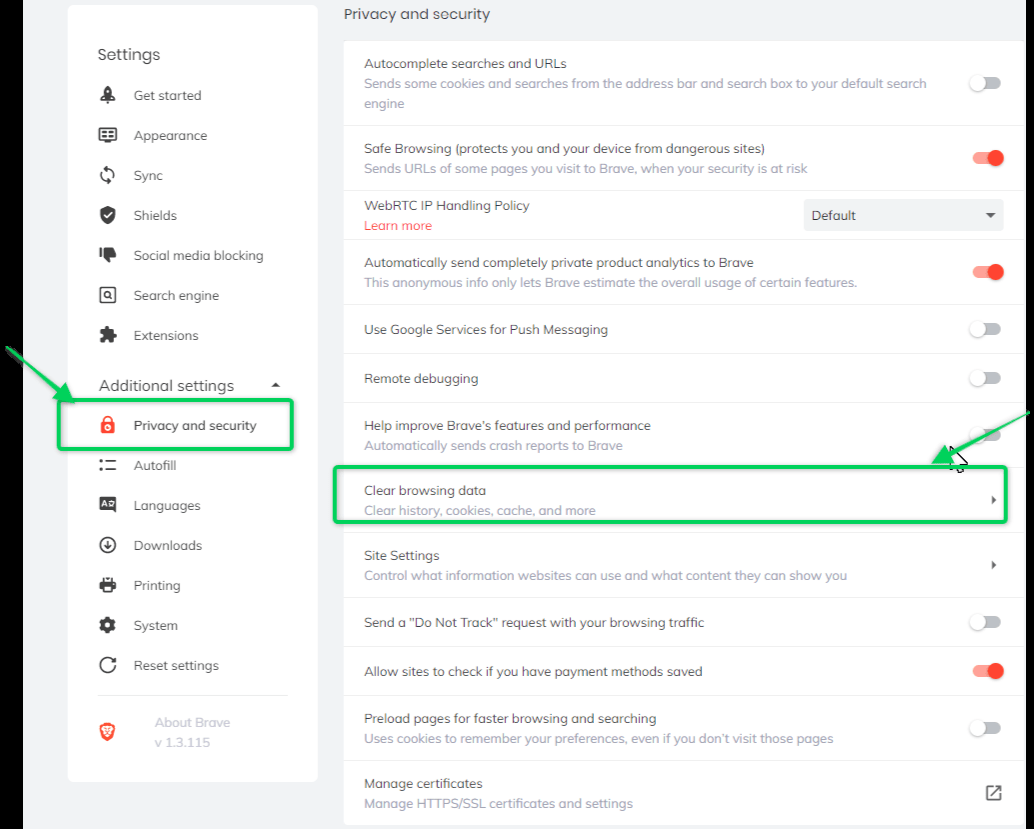Click the Downloads arrow icon
1034x829 pixels.
pyautogui.click(x=107, y=545)
